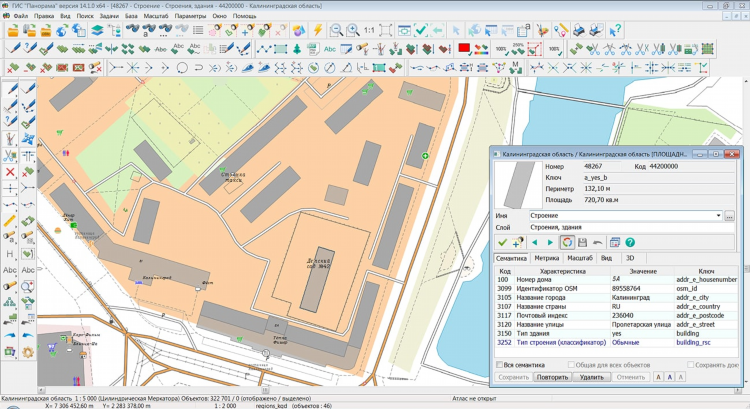The image size is (750, 409).
Task: Check 'Общая для всех объектов' checkbox
Action: coord(571,365)
